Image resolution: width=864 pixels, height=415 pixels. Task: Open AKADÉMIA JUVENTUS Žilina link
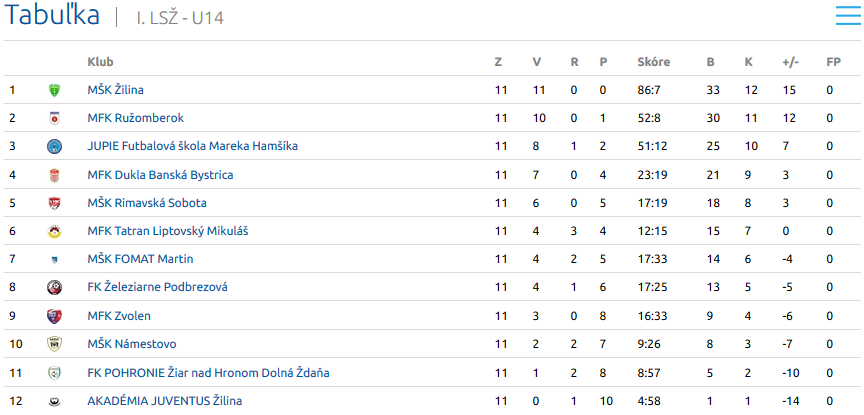point(165,401)
